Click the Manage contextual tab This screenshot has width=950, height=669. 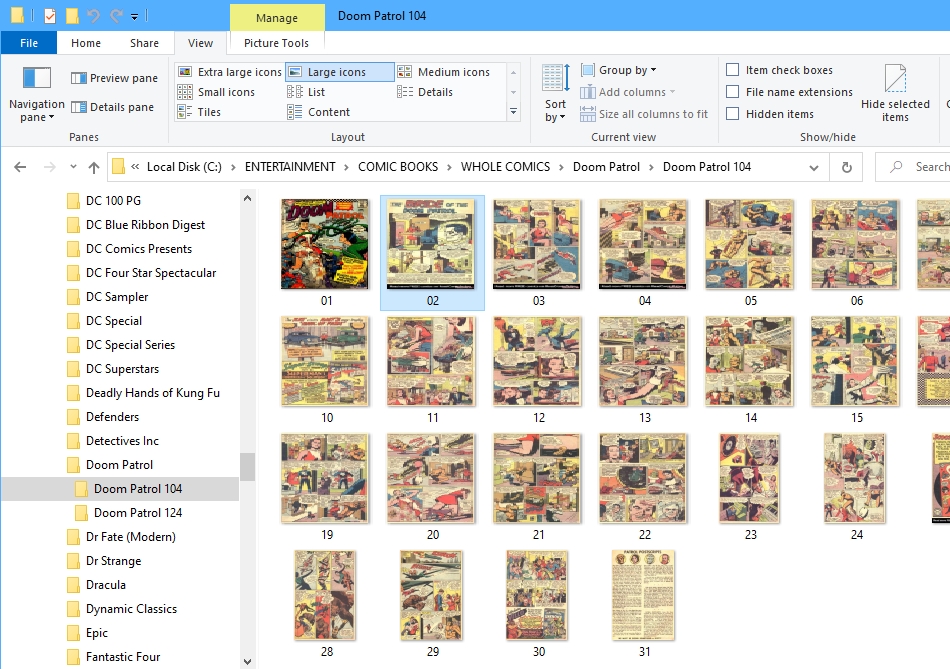pos(277,18)
